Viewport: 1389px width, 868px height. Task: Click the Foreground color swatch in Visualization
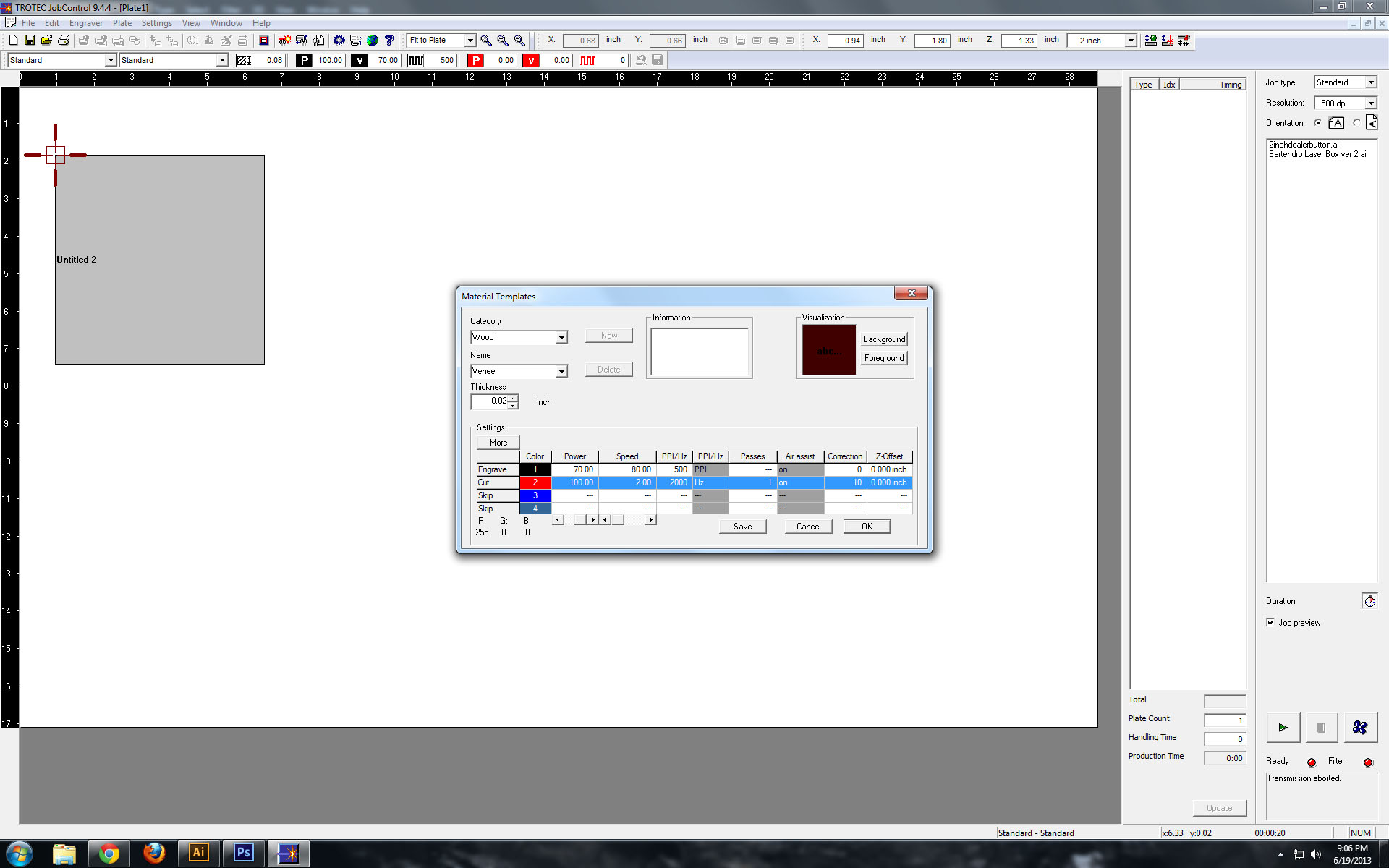click(884, 357)
